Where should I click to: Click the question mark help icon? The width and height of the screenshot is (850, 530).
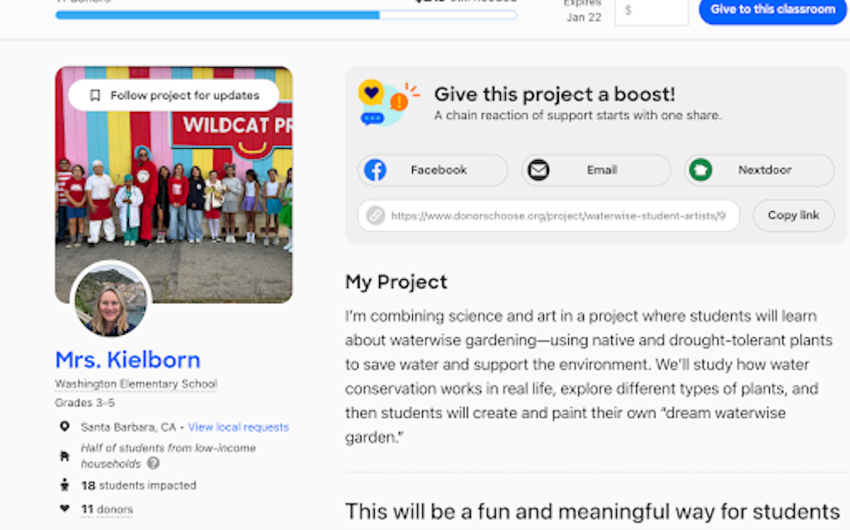(x=153, y=463)
